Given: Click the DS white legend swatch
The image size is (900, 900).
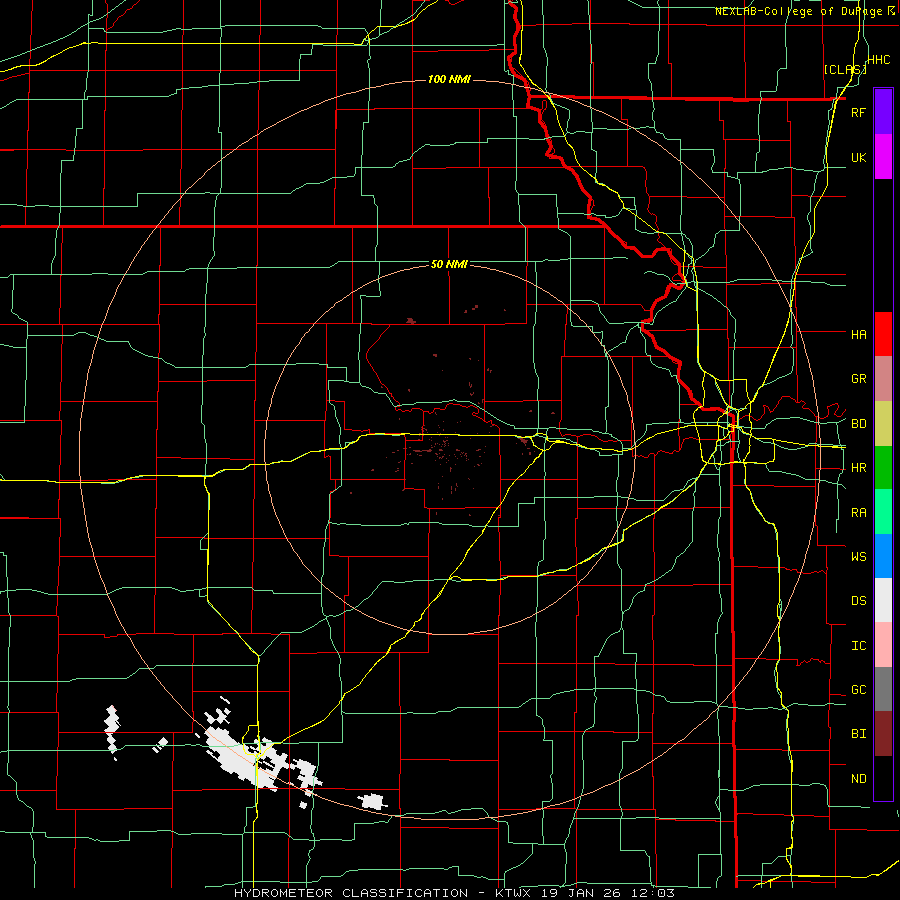Looking at the screenshot, I should click(883, 600).
